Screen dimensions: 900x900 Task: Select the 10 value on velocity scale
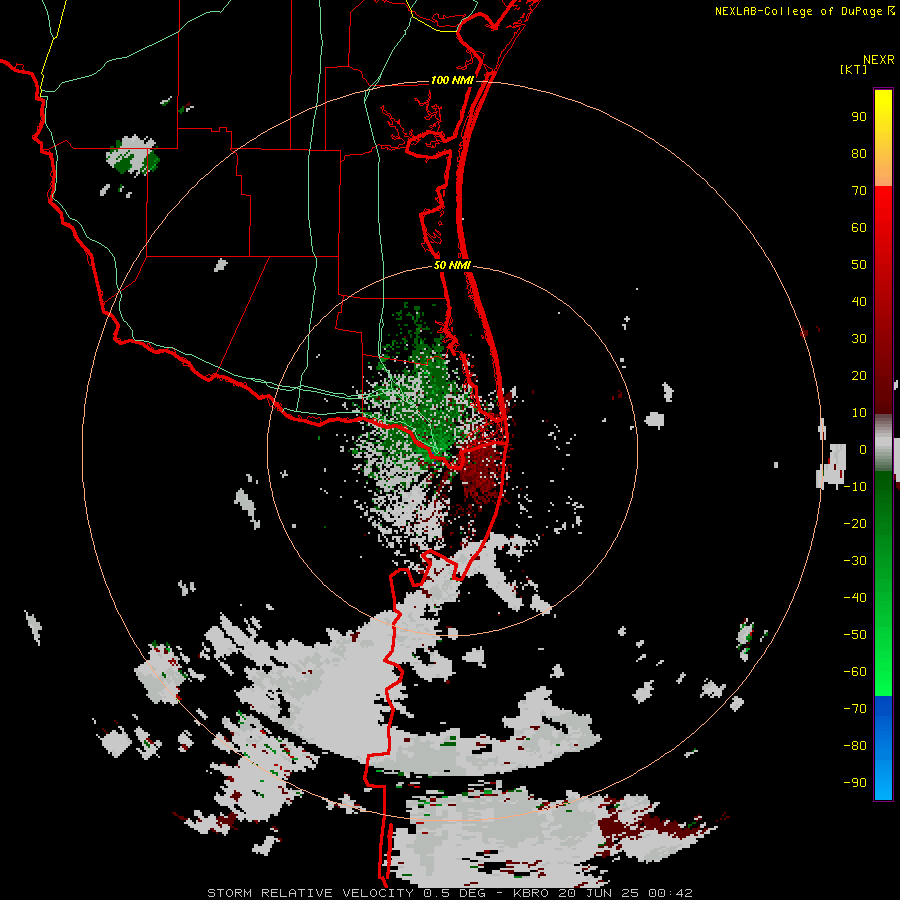tap(859, 413)
